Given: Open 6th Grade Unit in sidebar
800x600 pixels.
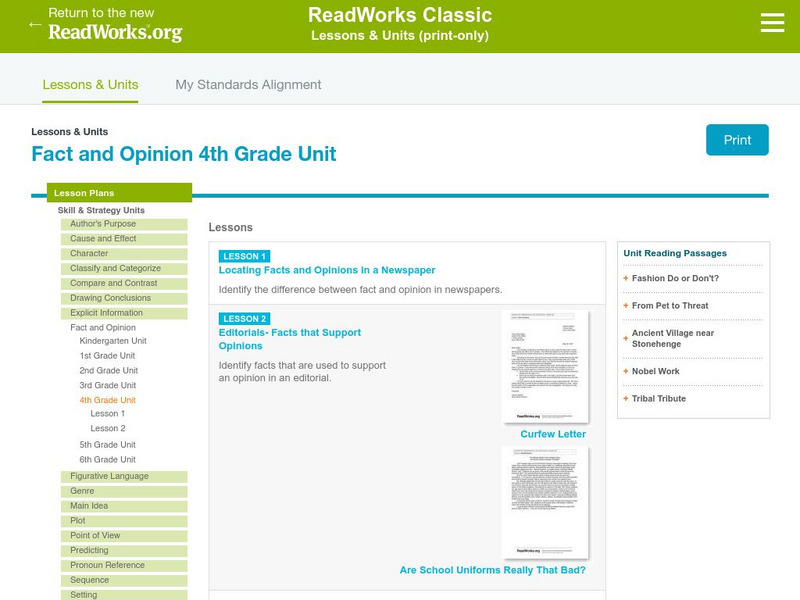Looking at the screenshot, I should coord(108,460).
